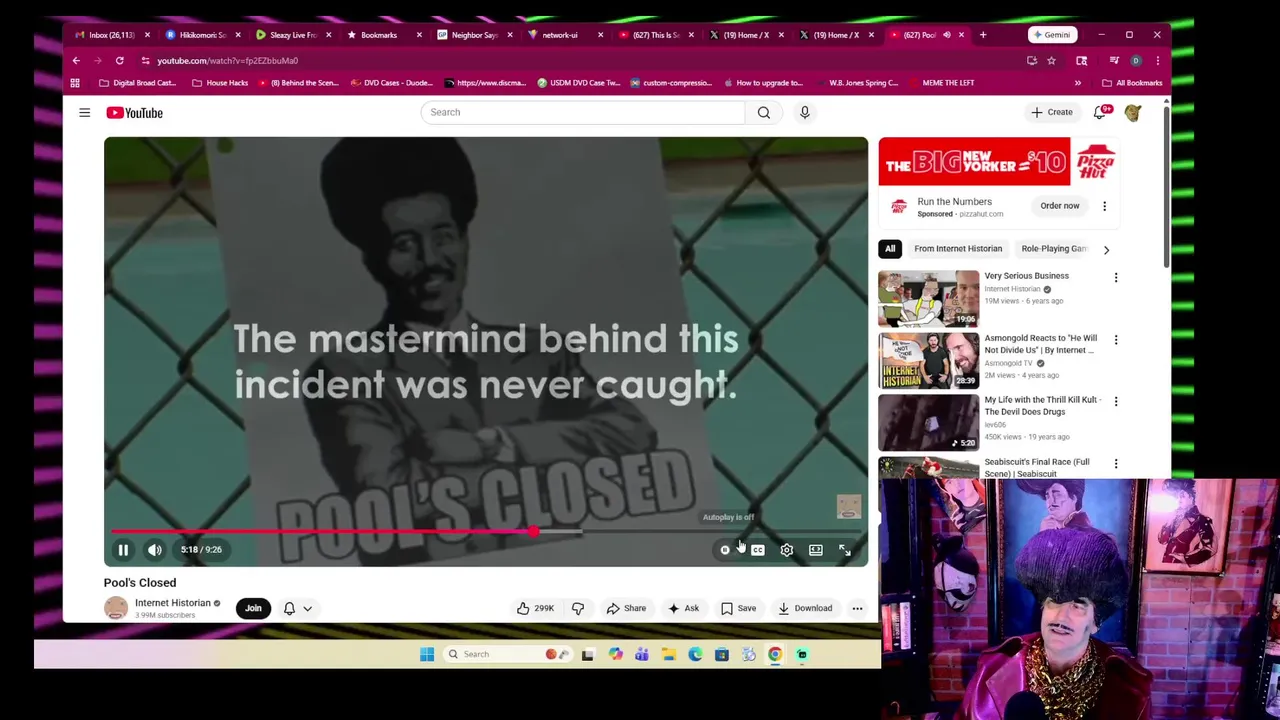The width and height of the screenshot is (1280, 720).
Task: Open the Internet Historian channel avatar
Action: (116, 608)
